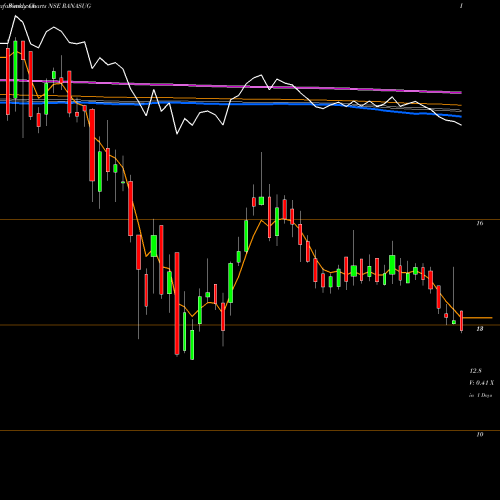This screenshot has width=500, height=500.
Task: Click the last price value '12.8'
Action: [x=476, y=371]
